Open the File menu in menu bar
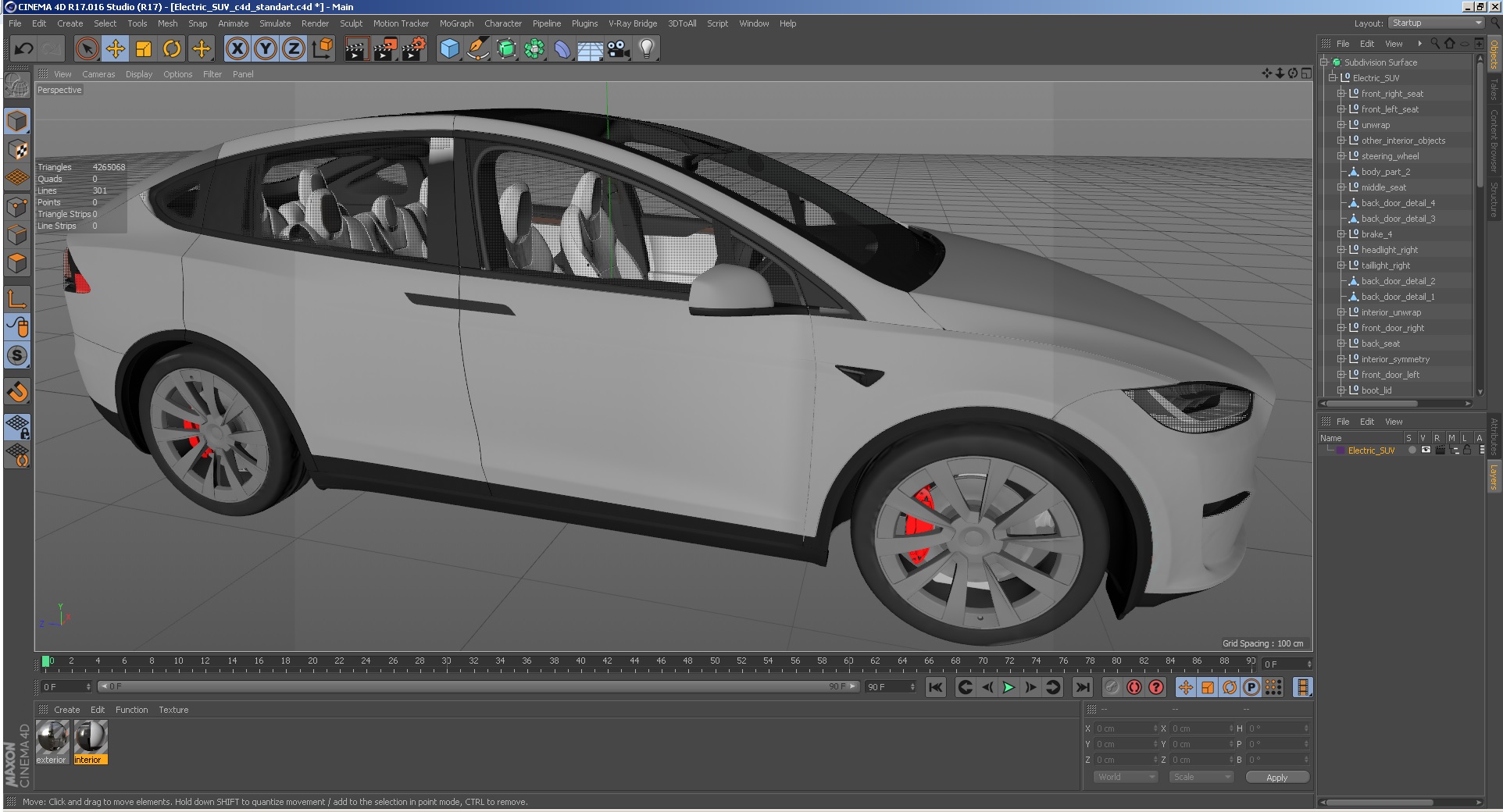 point(15,23)
